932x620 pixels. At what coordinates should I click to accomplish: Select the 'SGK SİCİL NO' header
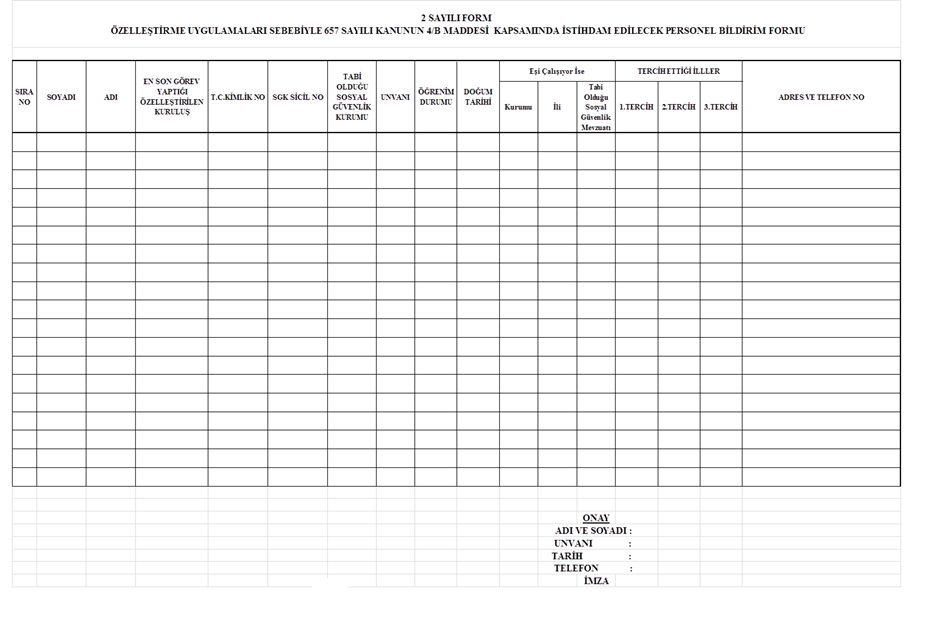coord(298,97)
